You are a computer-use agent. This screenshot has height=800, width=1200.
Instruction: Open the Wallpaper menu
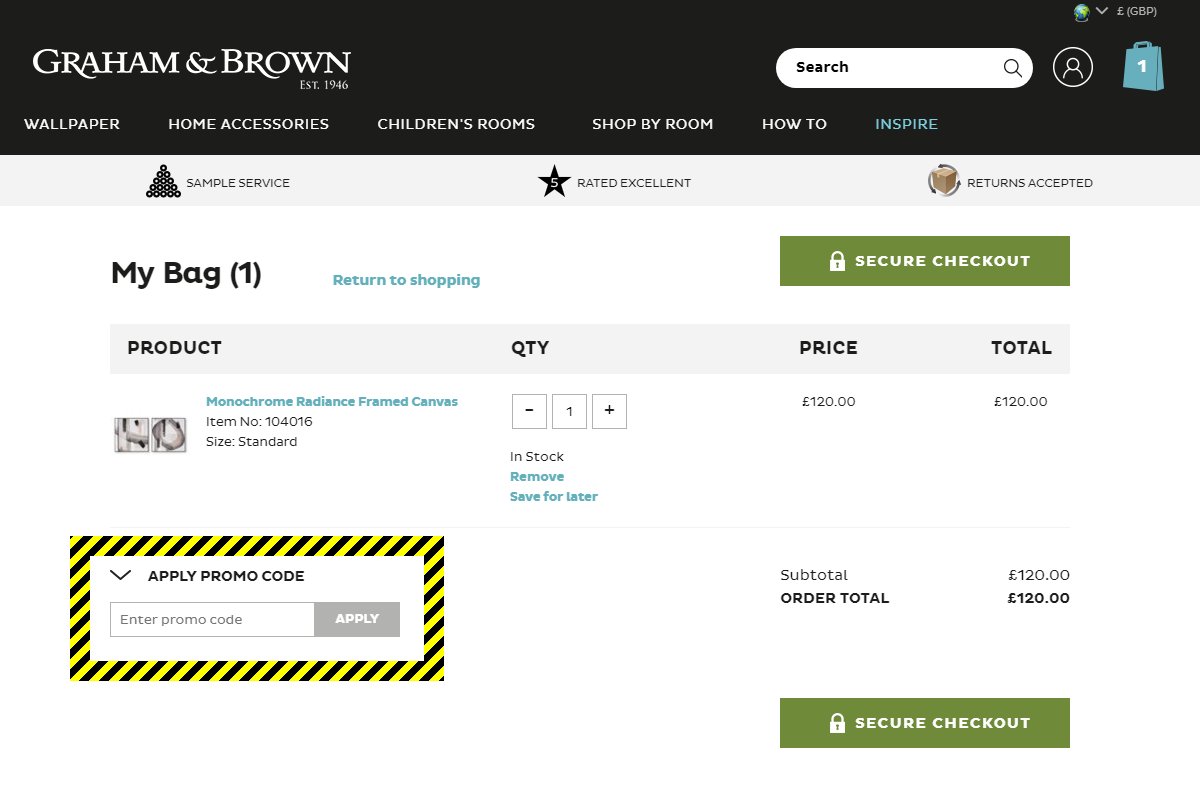coord(72,124)
